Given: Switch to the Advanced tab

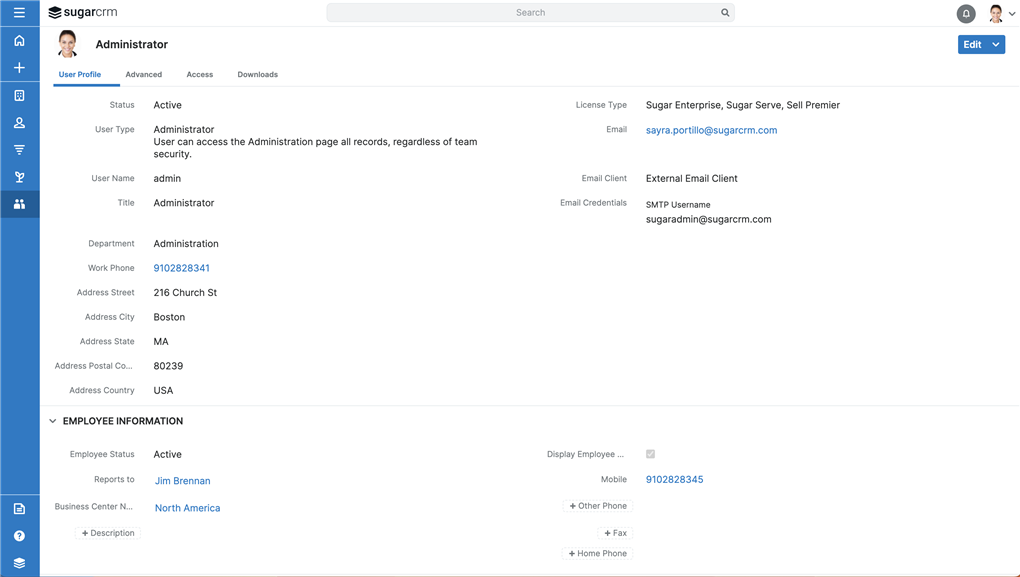Looking at the screenshot, I should point(143,74).
